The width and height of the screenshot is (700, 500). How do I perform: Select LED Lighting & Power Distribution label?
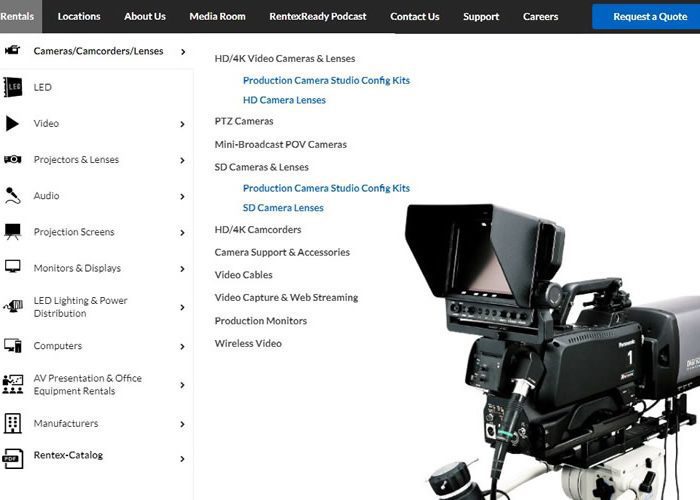pos(80,307)
